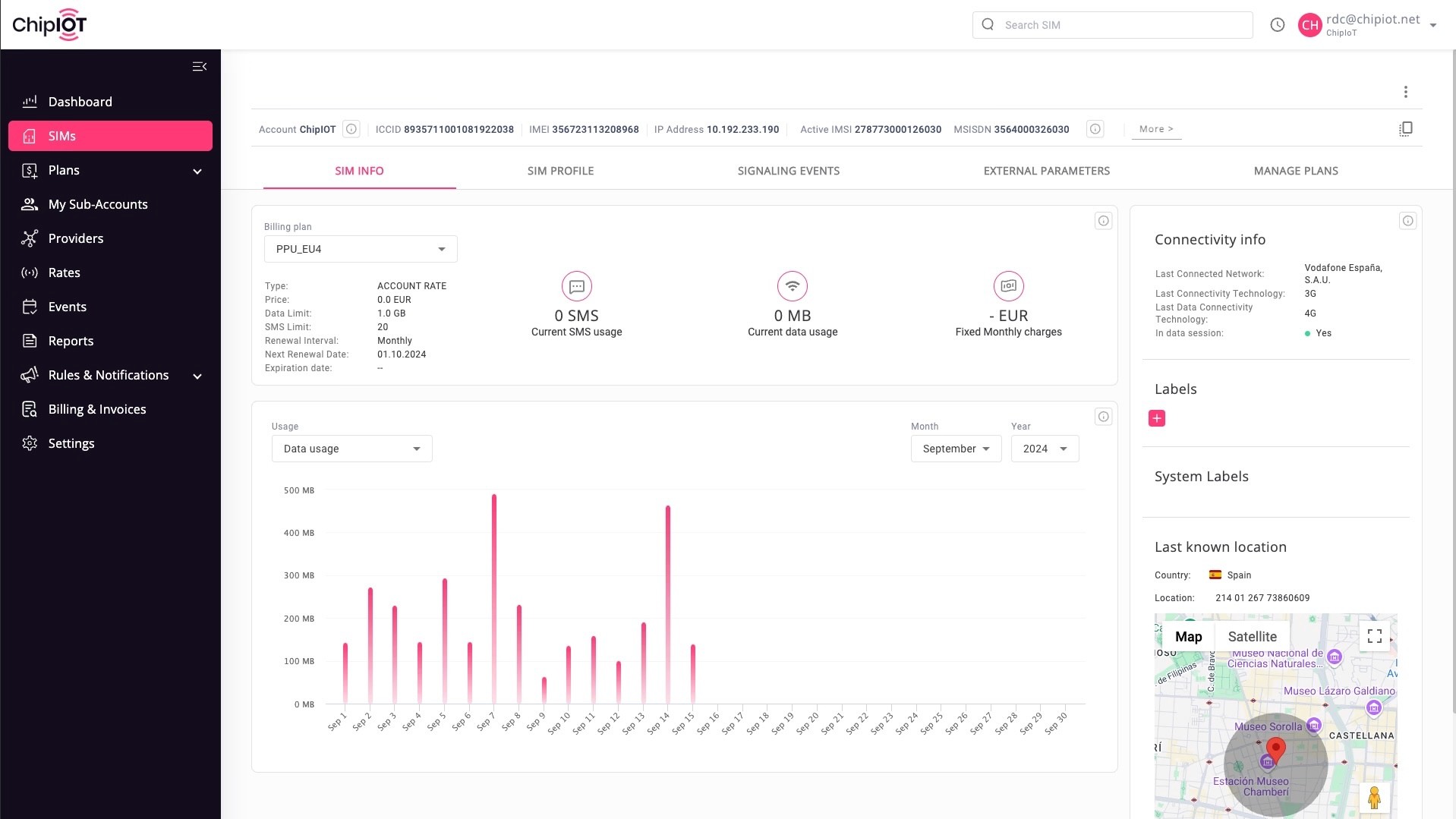Expand the Plans submenu chevron
This screenshot has width=1456, height=819.
coord(197,172)
